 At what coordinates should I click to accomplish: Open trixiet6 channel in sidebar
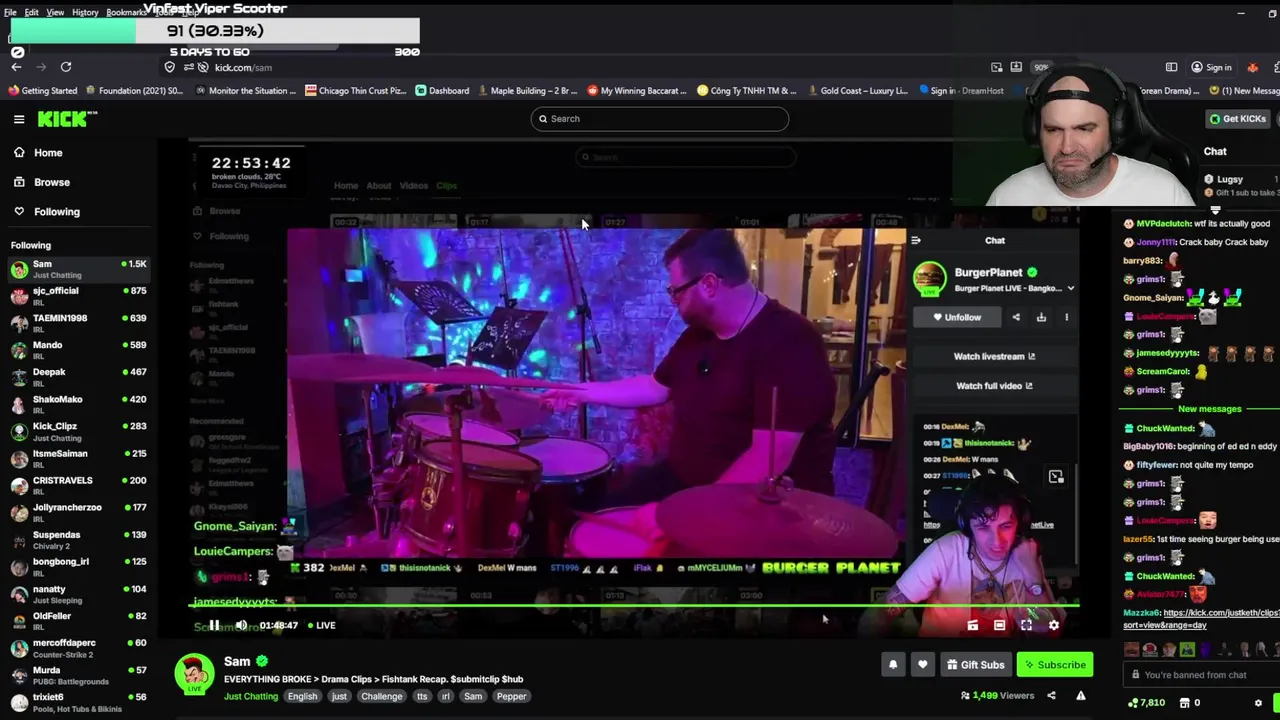click(x=78, y=702)
